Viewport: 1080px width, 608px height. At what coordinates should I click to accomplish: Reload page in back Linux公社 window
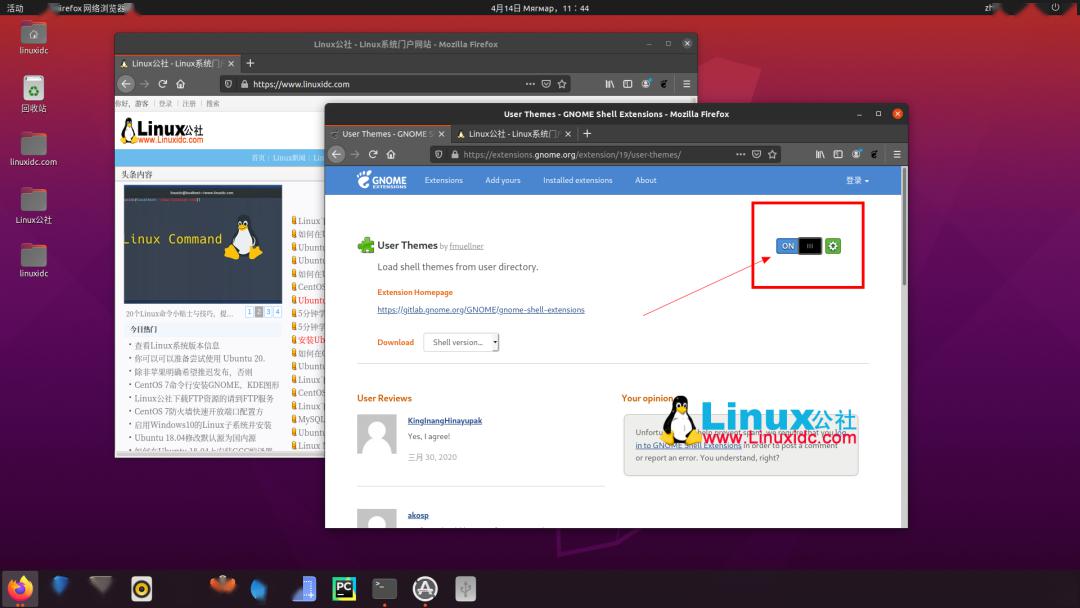[163, 84]
